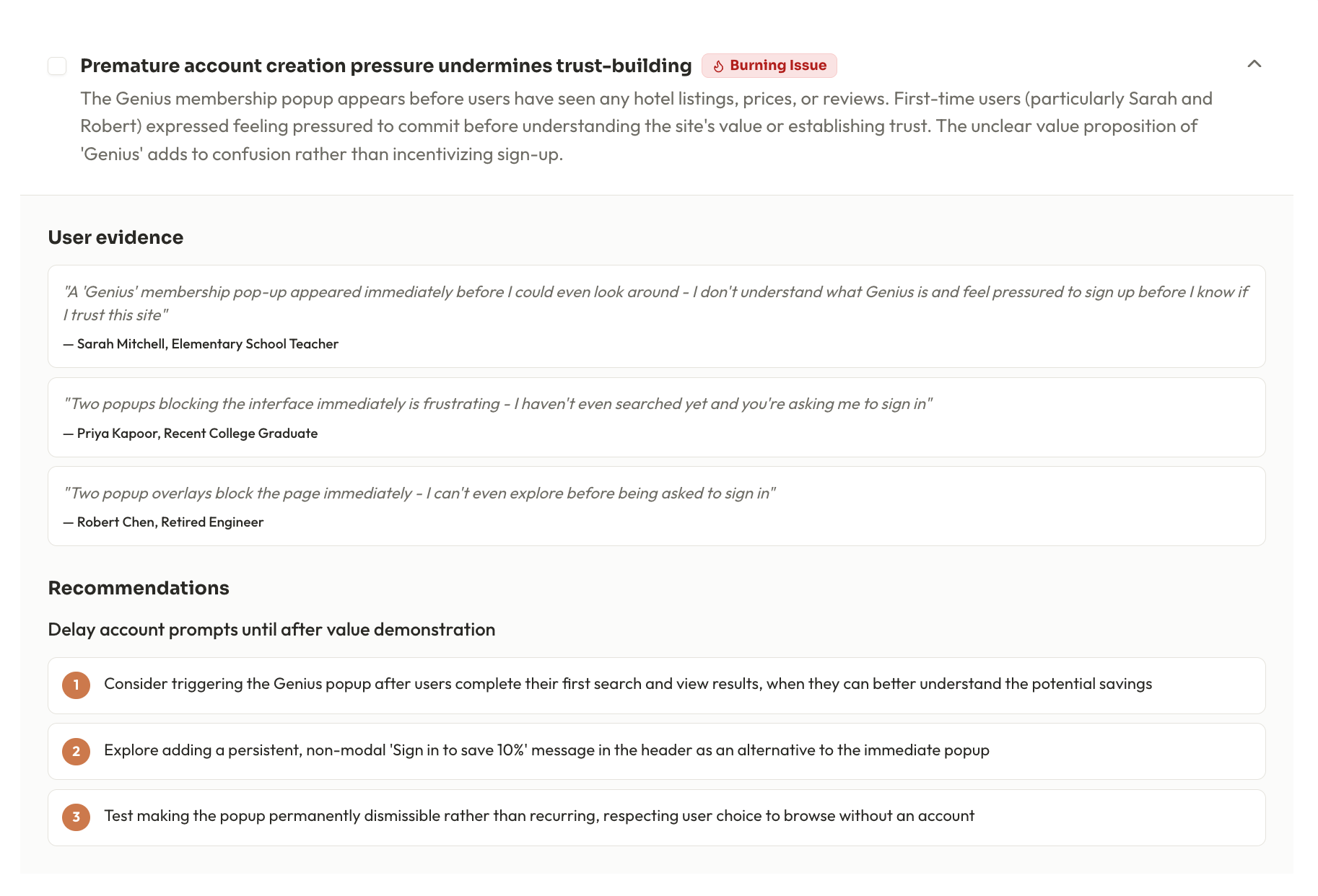Click the upward chevron to hide issue details
This screenshot has height=896, width=1318.
(x=1254, y=64)
